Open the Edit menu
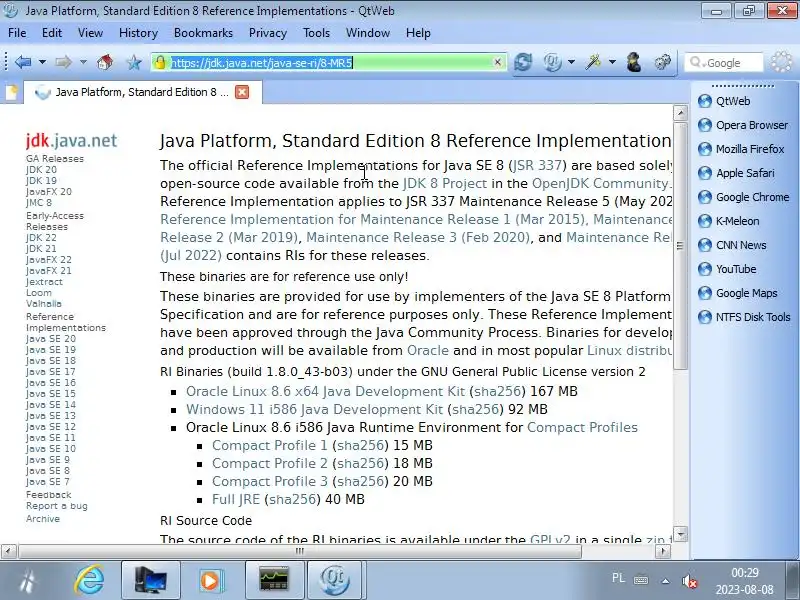800x600 pixels. 52,33
